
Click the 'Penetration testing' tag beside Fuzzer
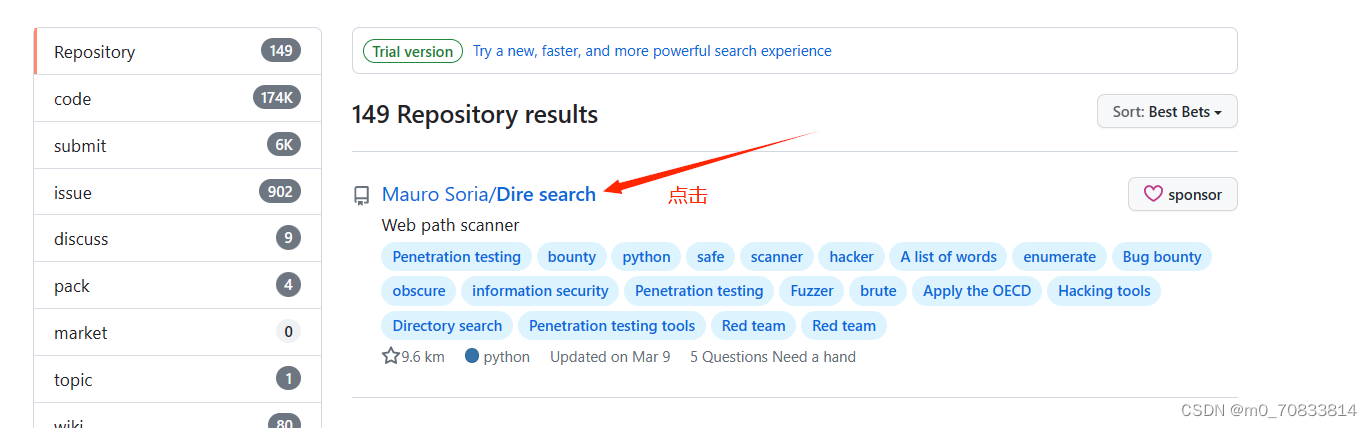699,290
